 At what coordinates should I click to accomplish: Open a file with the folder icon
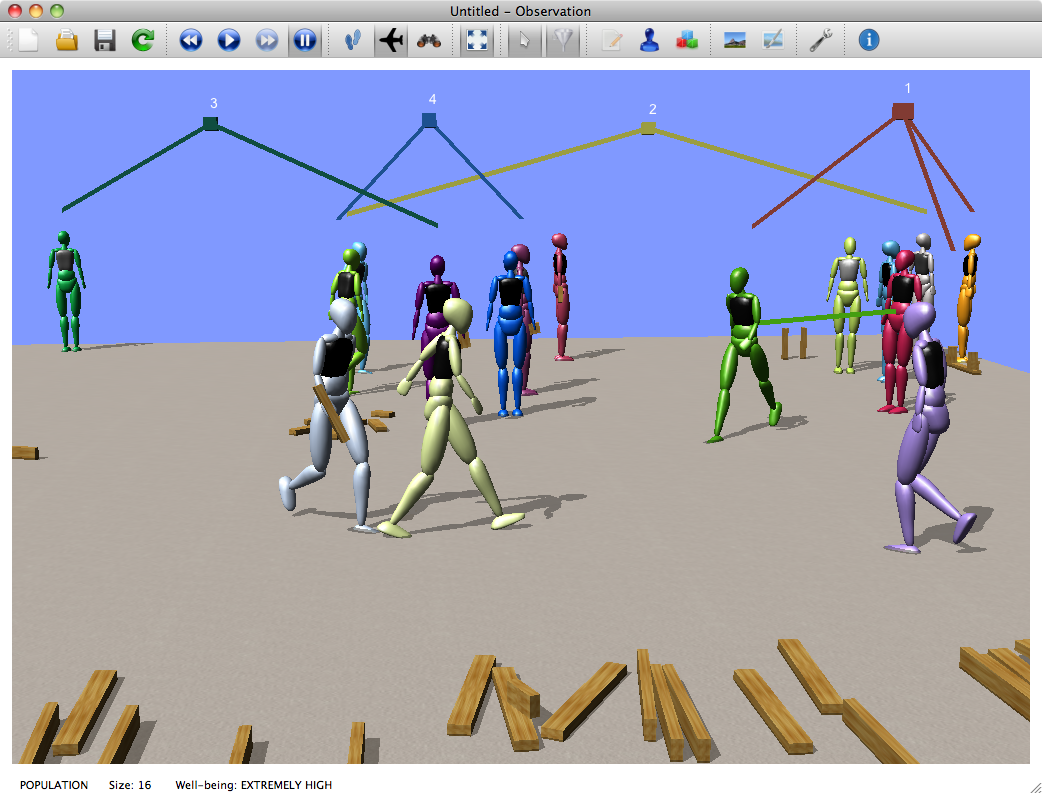pos(67,40)
